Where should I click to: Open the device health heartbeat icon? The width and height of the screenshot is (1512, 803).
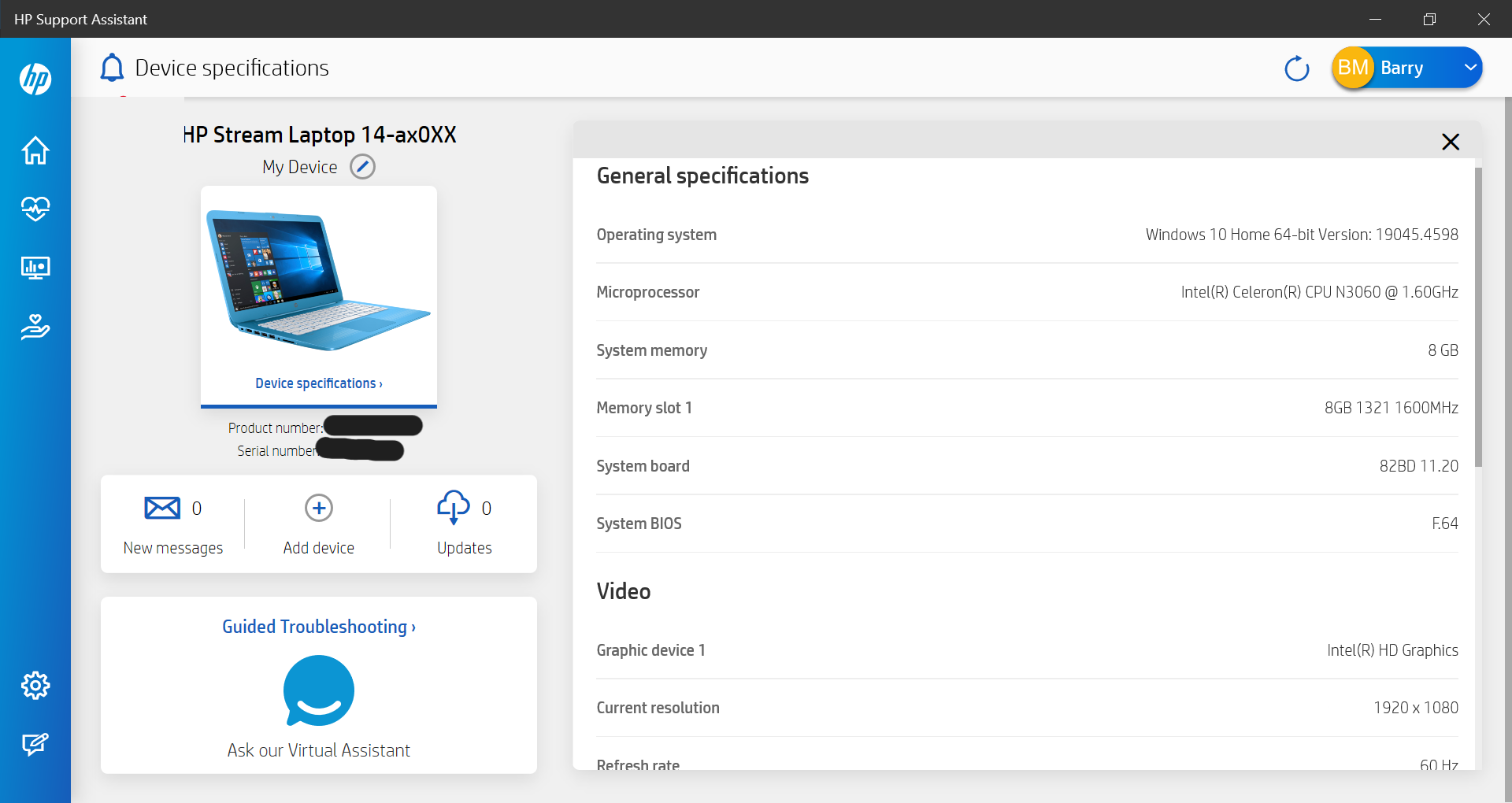[35, 209]
